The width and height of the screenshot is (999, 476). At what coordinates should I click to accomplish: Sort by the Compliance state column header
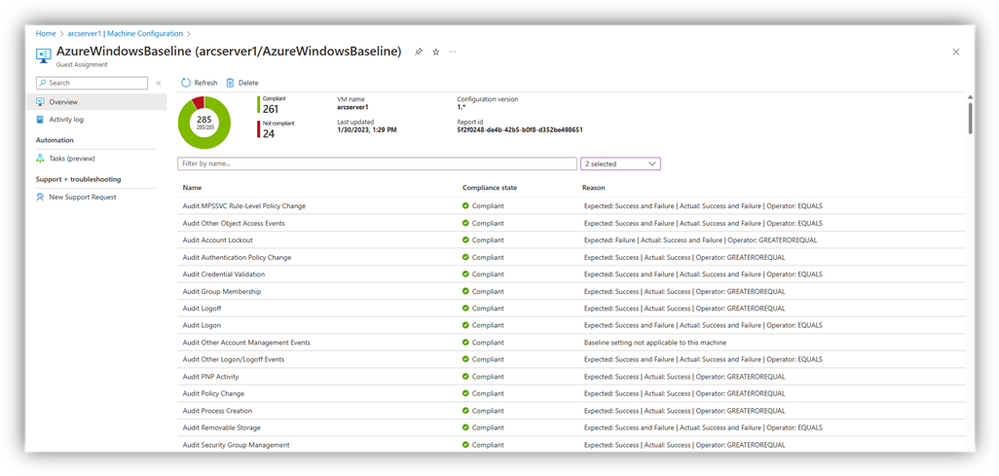click(x=489, y=188)
